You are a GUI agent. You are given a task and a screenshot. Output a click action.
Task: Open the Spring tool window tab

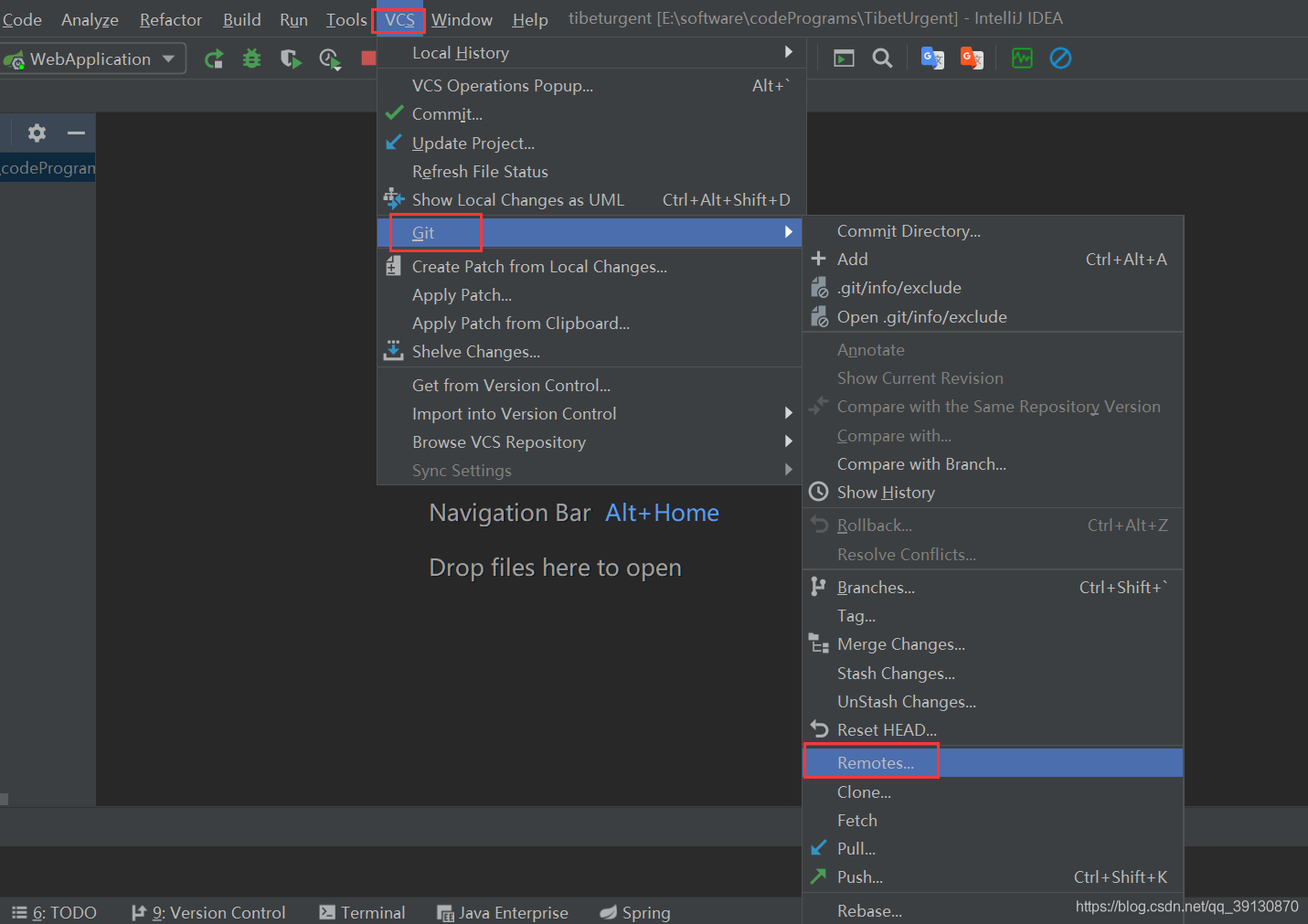[635, 912]
